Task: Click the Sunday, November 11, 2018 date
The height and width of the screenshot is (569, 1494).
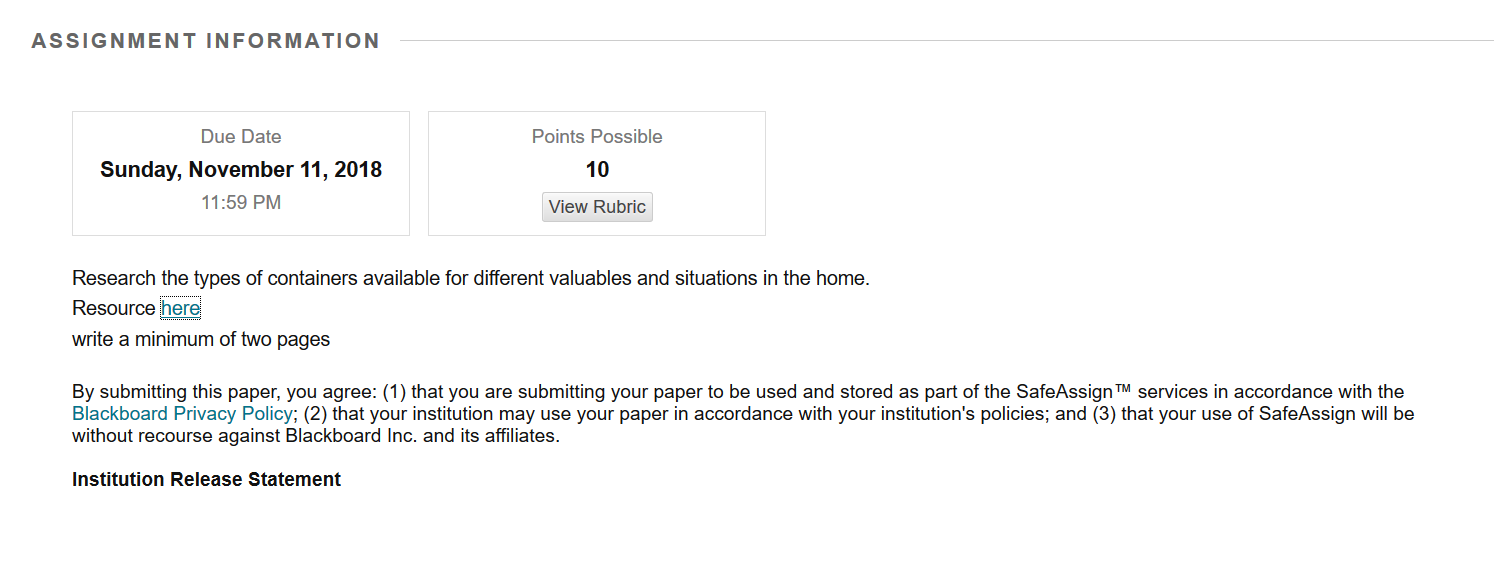Action: [x=241, y=170]
